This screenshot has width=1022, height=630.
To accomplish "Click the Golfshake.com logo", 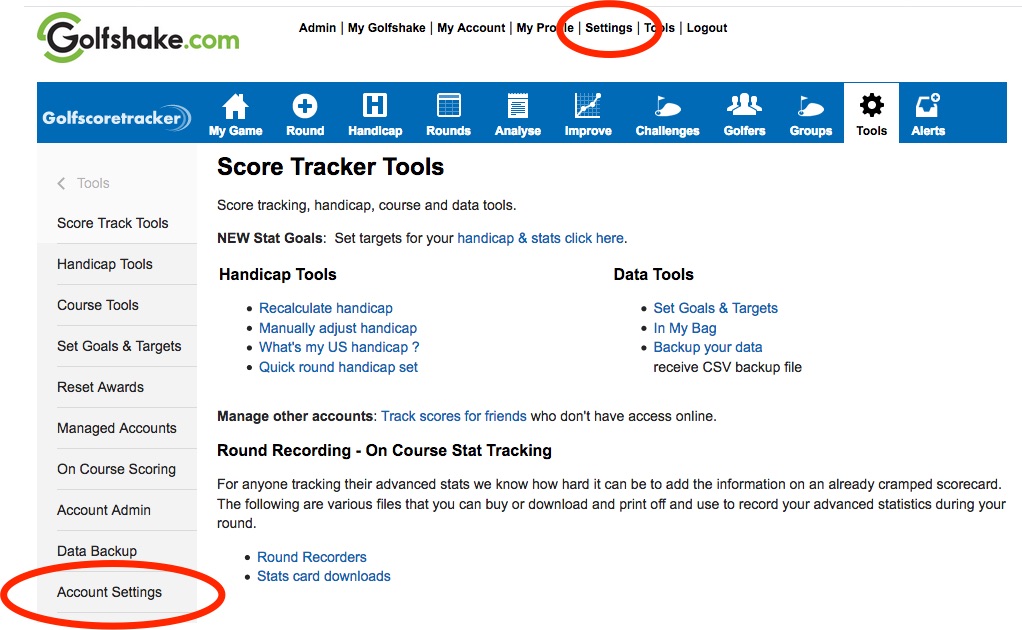I will click(x=139, y=39).
